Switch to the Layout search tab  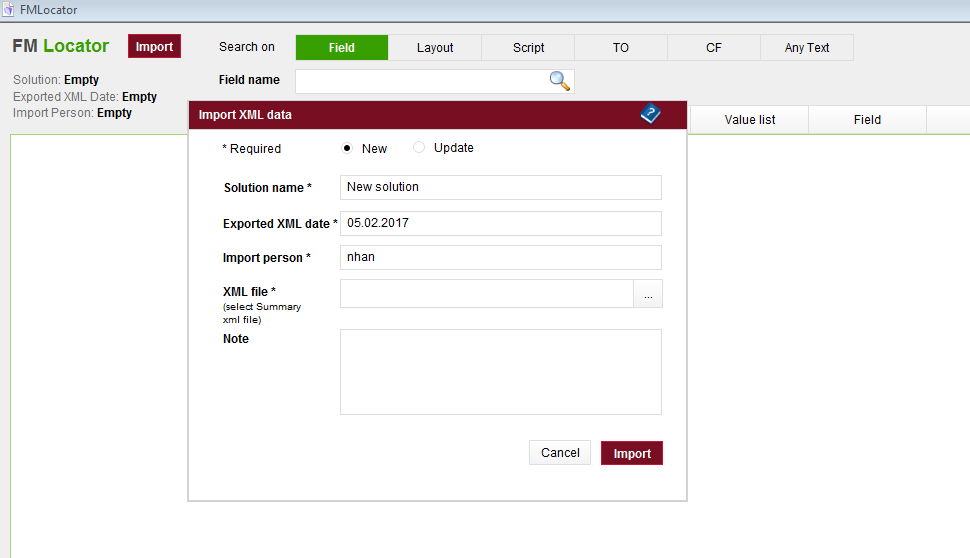coord(435,47)
